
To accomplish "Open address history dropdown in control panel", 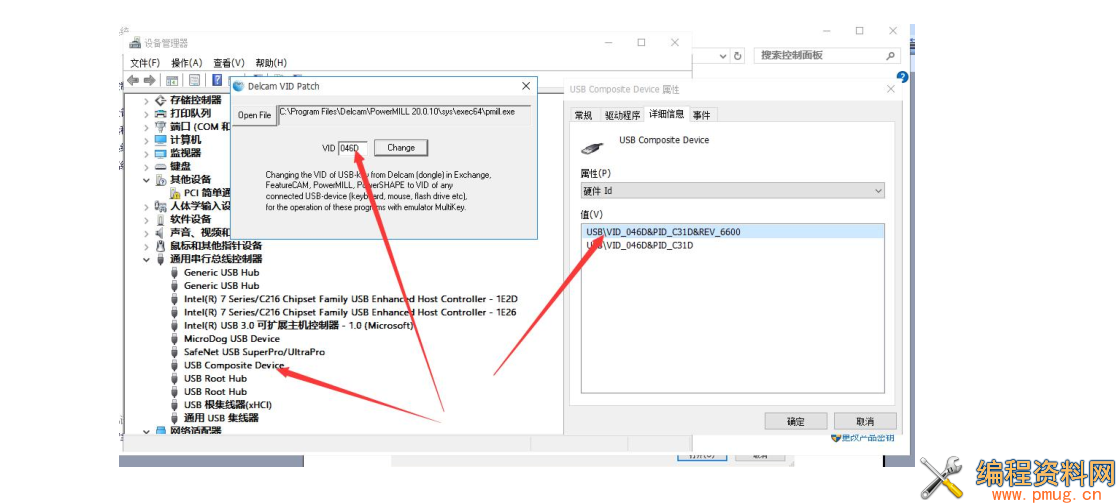I will [x=722, y=56].
